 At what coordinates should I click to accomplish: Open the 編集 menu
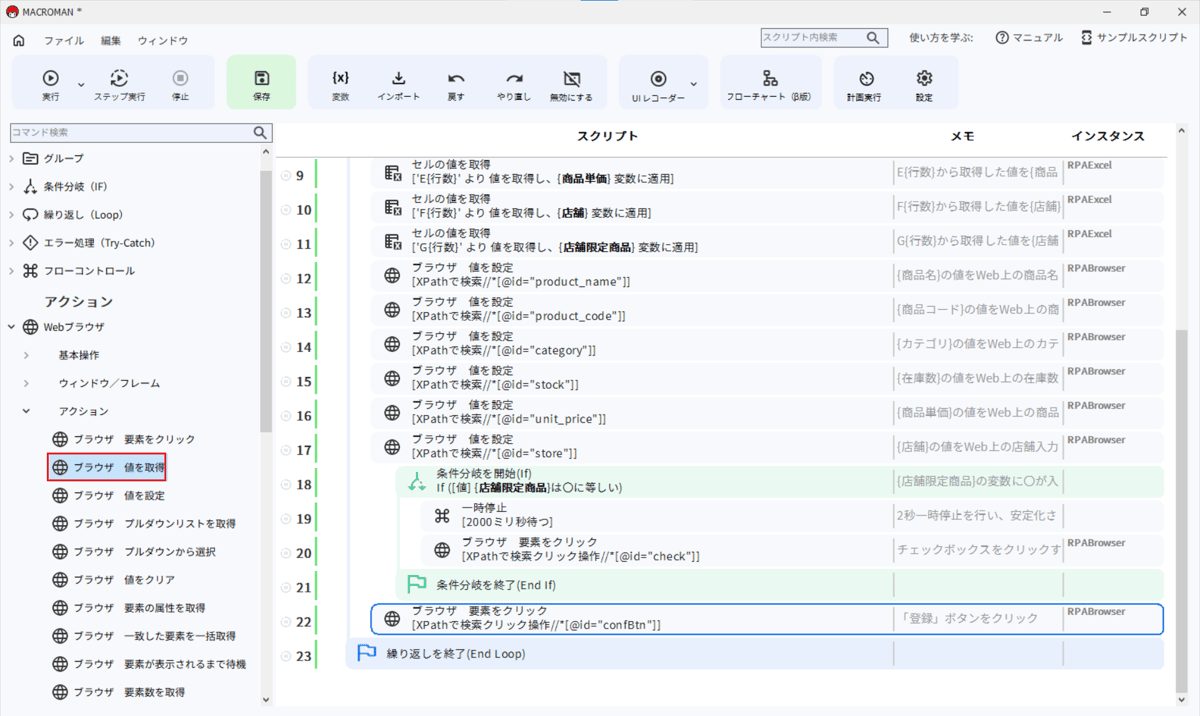[111, 41]
